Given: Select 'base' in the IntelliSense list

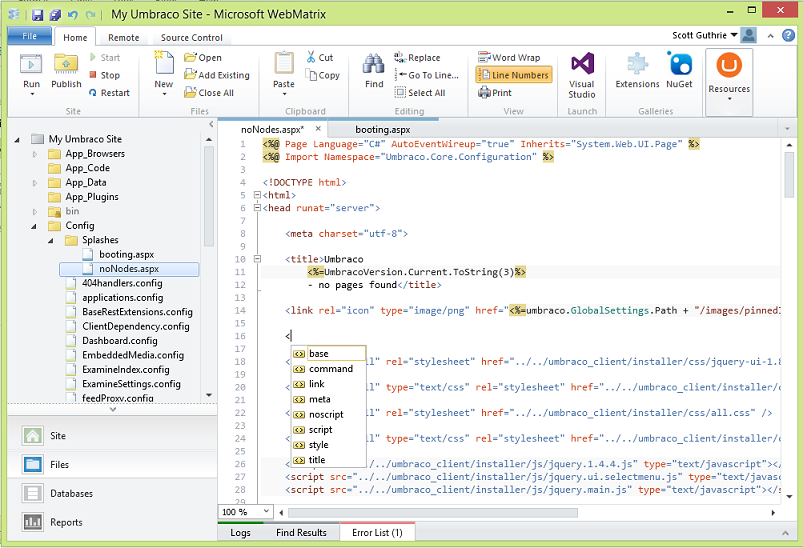Looking at the screenshot, I should [328, 353].
